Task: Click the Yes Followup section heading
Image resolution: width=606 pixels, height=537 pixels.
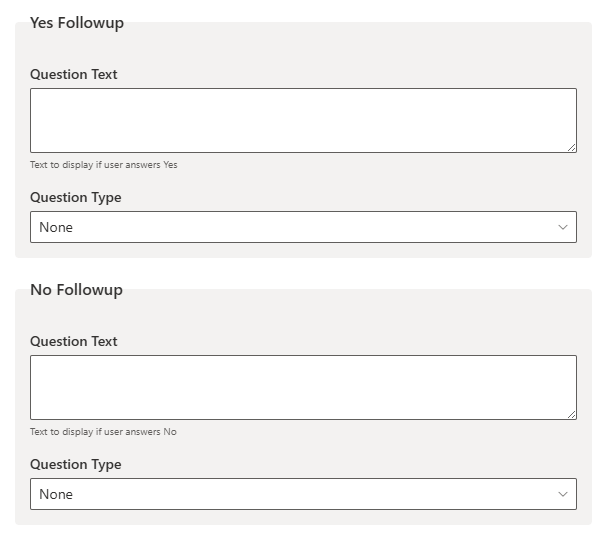Action: [x=77, y=23]
